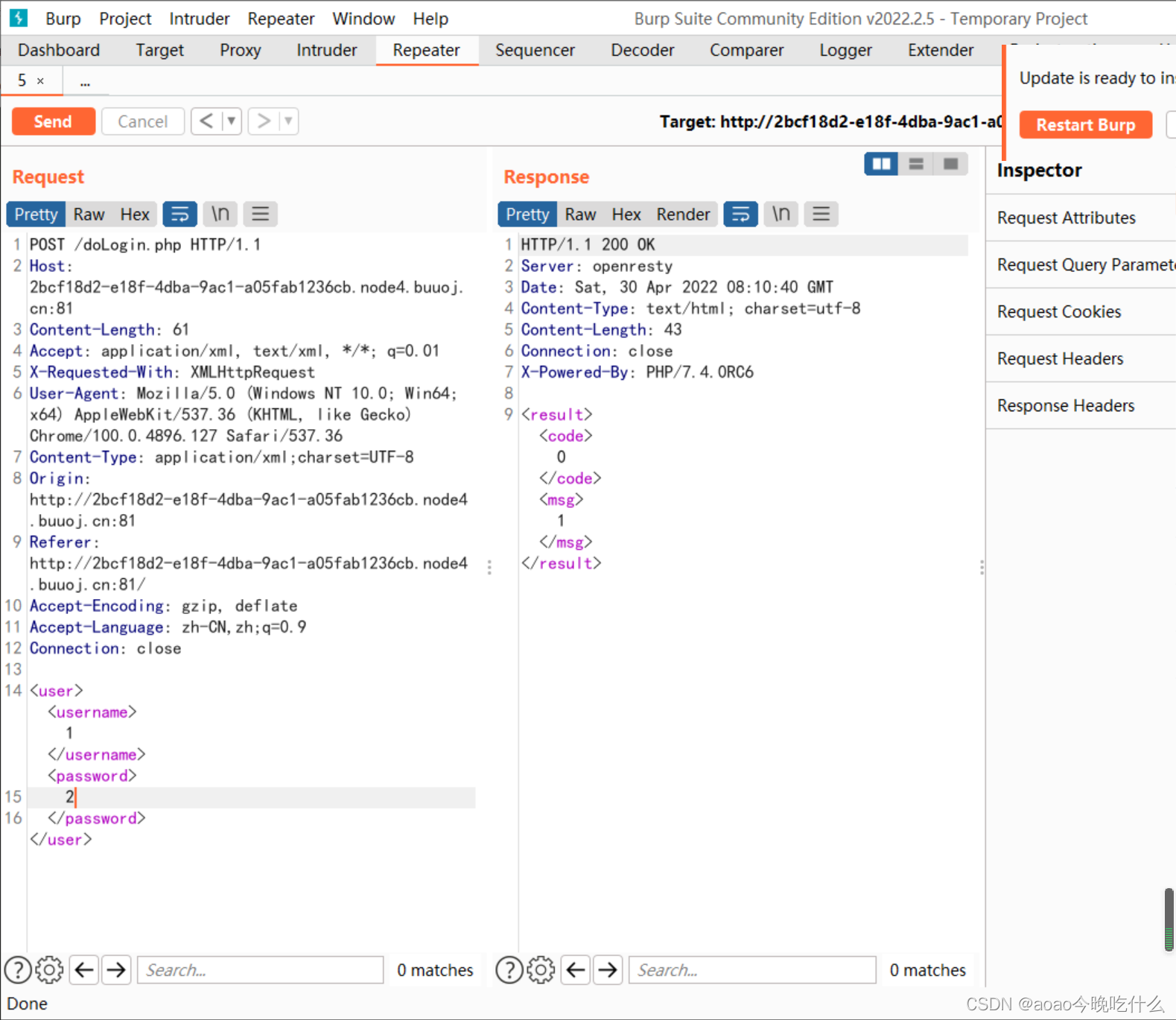The image size is (1176, 1020).
Task: Select Render view in Response panel
Action: [683, 214]
